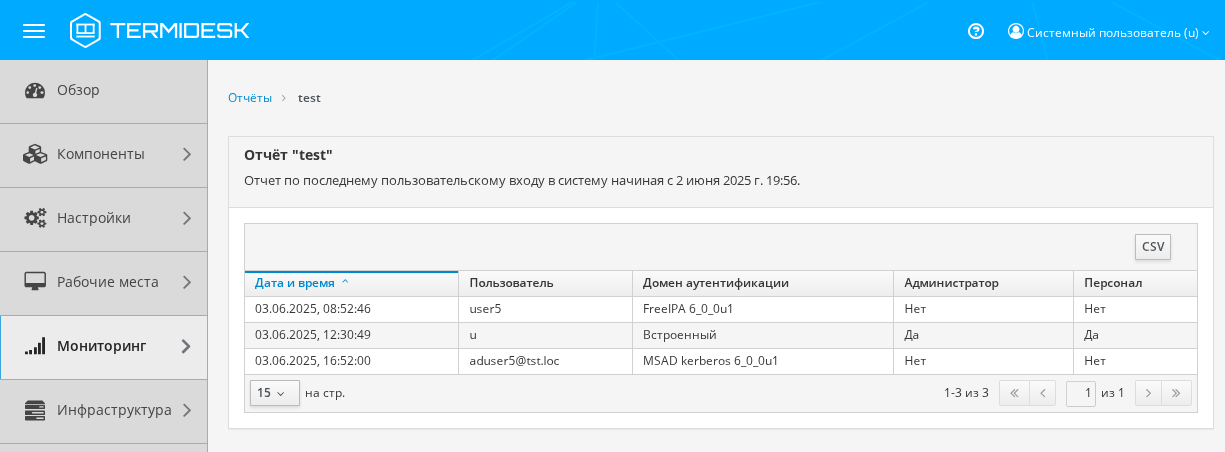Expand the Компоненты submenu chevron

tap(187, 154)
